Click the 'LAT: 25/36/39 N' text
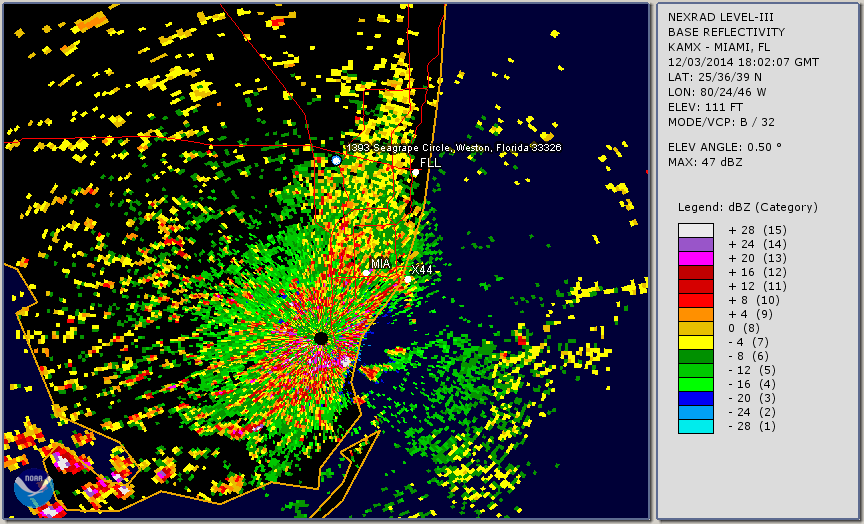 coord(714,77)
